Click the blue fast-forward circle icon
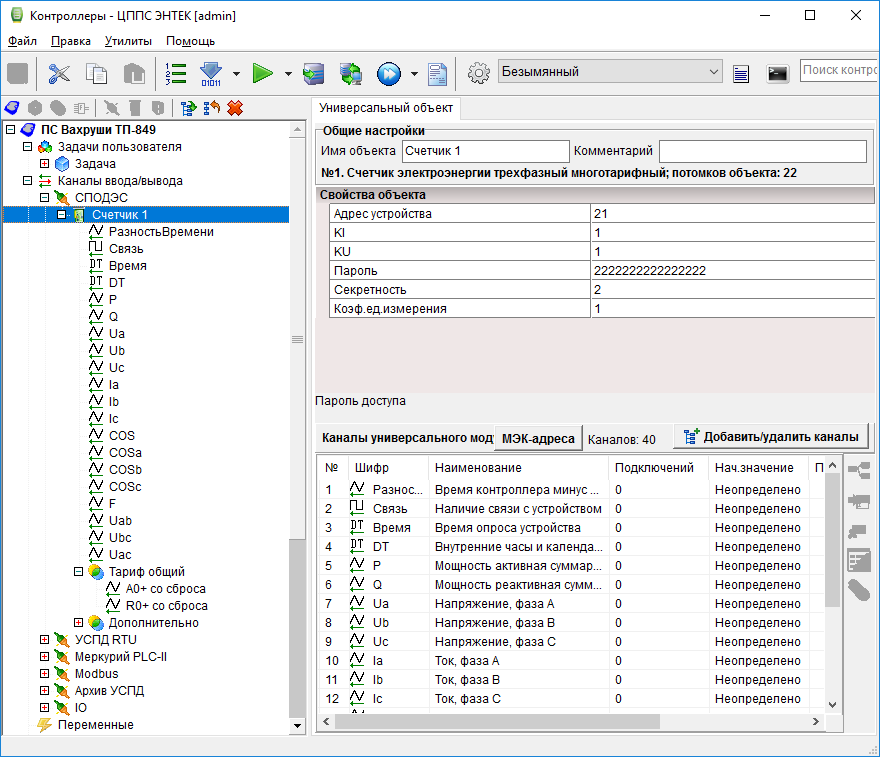 pyautogui.click(x=389, y=73)
